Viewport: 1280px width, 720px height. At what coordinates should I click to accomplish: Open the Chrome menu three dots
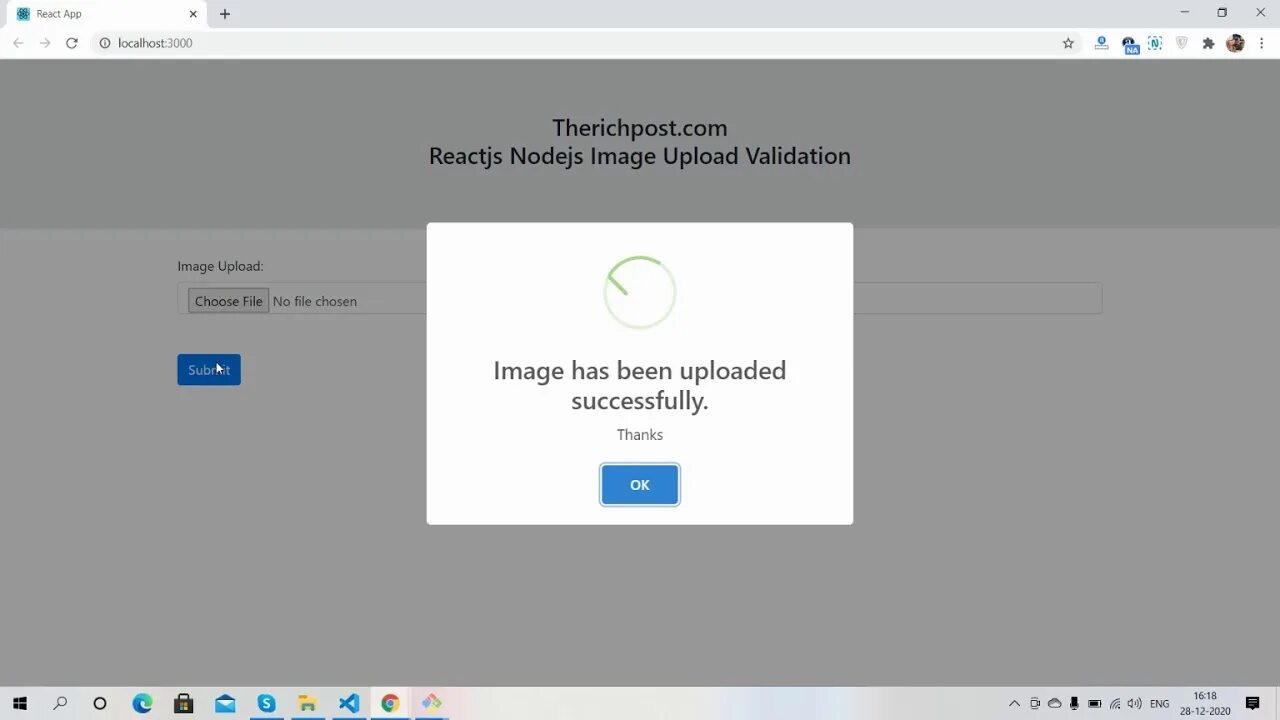(1262, 43)
